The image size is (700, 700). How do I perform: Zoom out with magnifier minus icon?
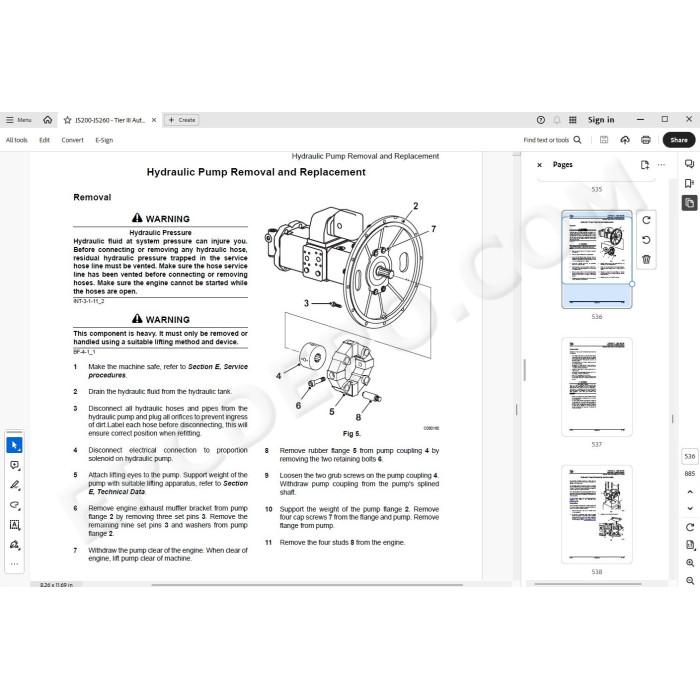coord(690,581)
